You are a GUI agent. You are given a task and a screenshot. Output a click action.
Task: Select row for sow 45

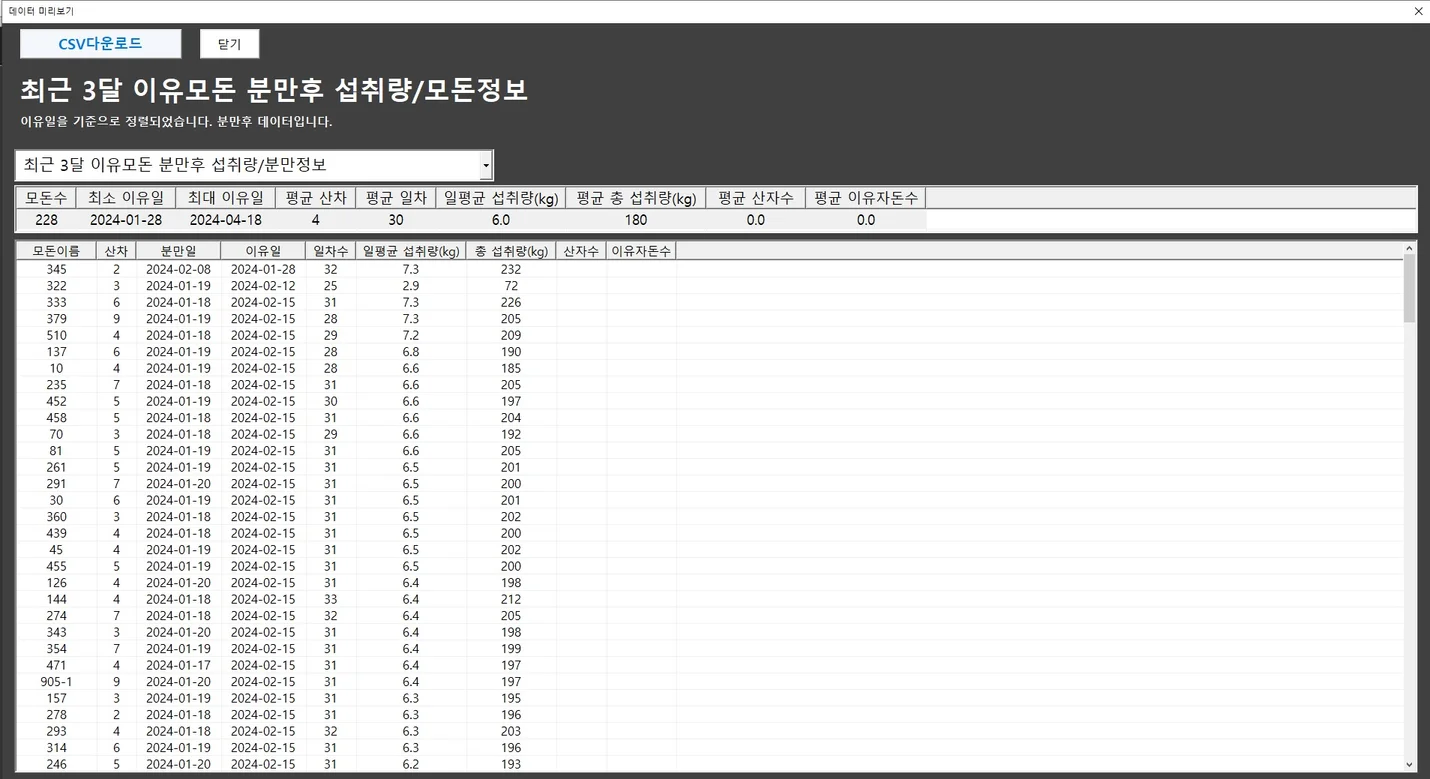pos(709,550)
